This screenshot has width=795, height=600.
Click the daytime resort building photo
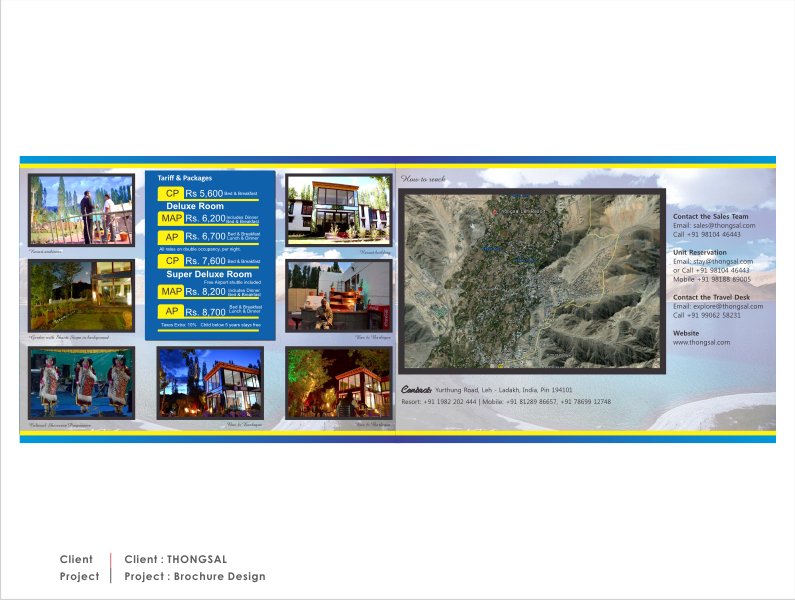pos(338,210)
